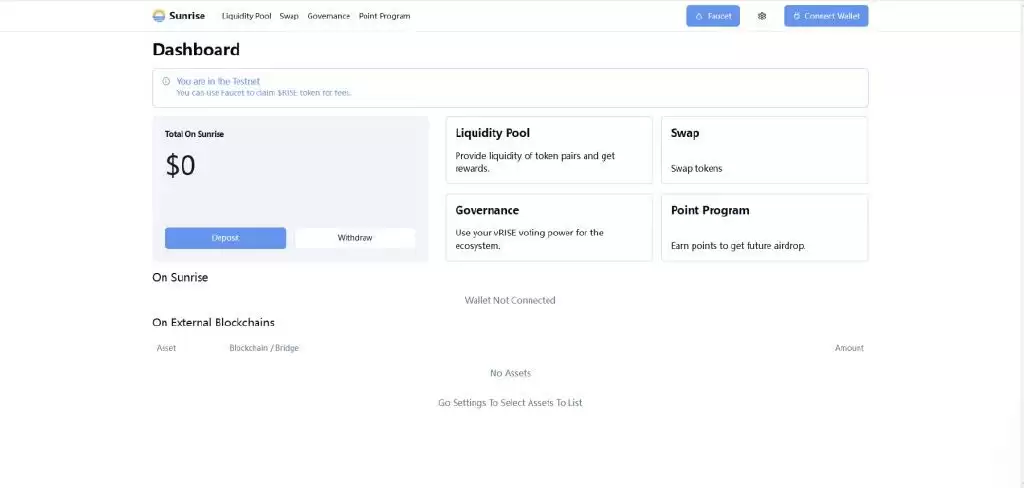Select the Swap tokens card
Viewport: 1024px width, 488px height.
764,150
